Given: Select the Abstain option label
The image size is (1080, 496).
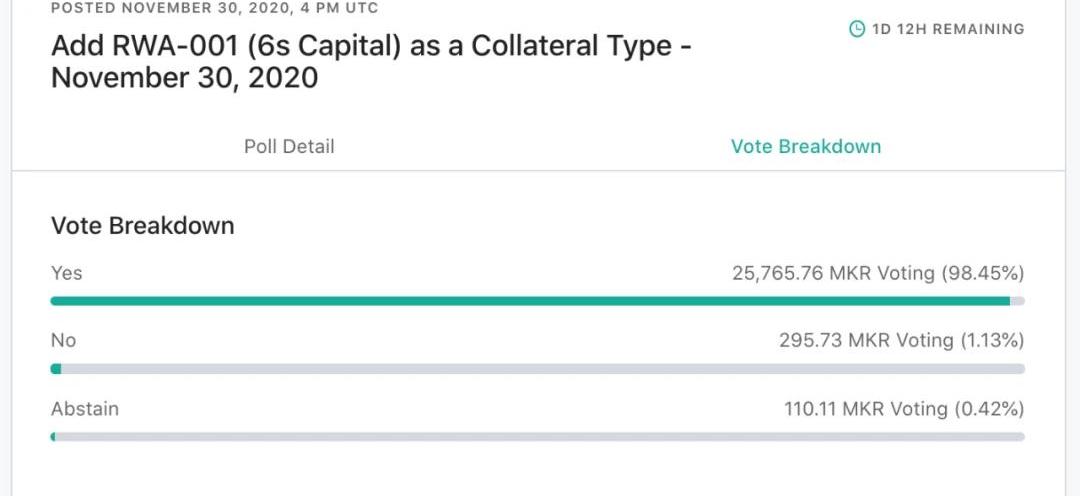Looking at the screenshot, I should [x=84, y=409].
